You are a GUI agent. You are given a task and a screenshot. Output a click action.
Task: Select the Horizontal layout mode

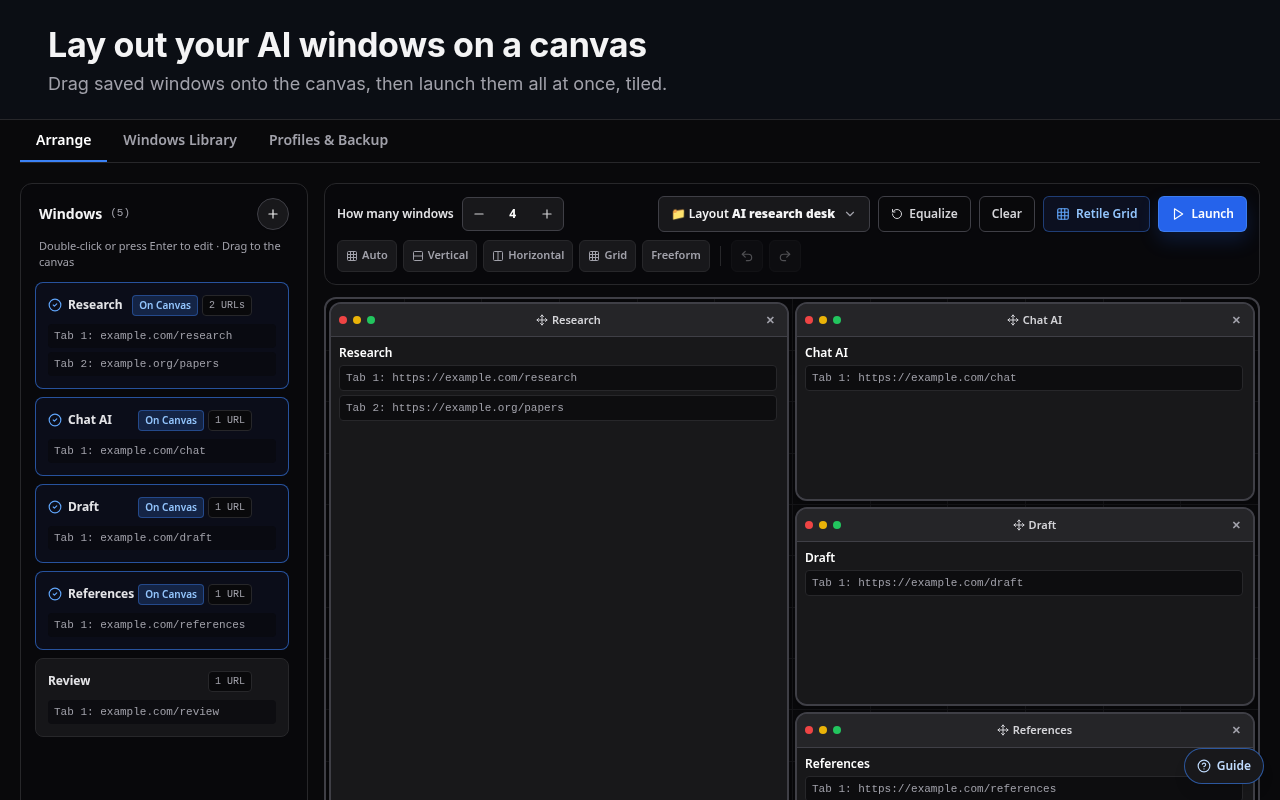pyautogui.click(x=528, y=256)
